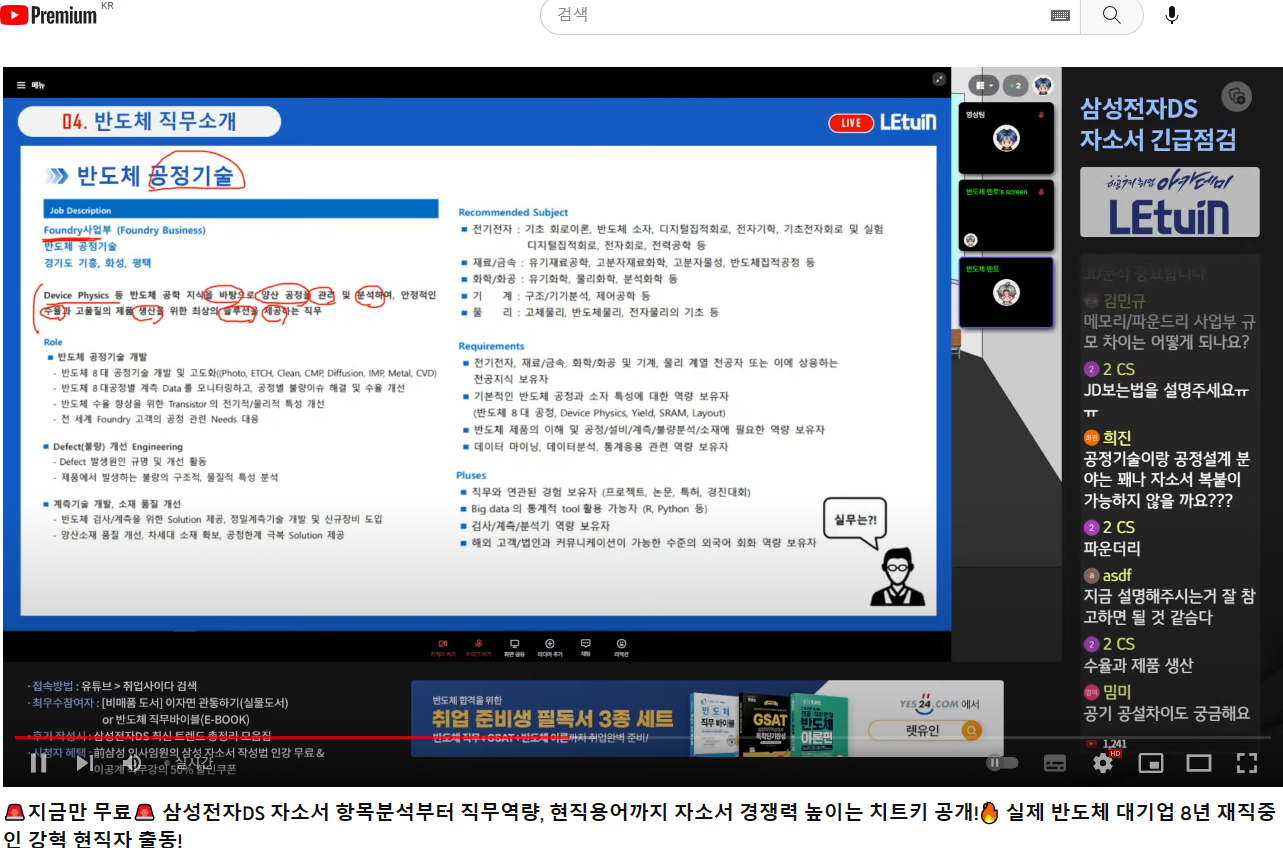Viewport: 1283px width, 848px height.
Task: Start voice search with the microphone
Action: pyautogui.click(x=1171, y=15)
